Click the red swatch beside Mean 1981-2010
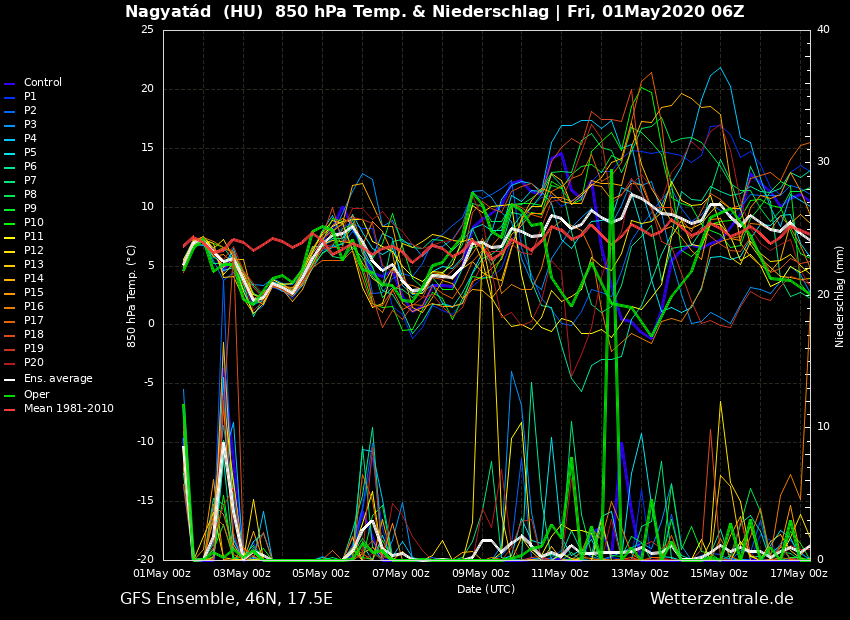The height and width of the screenshot is (620, 850). click(x=10, y=410)
